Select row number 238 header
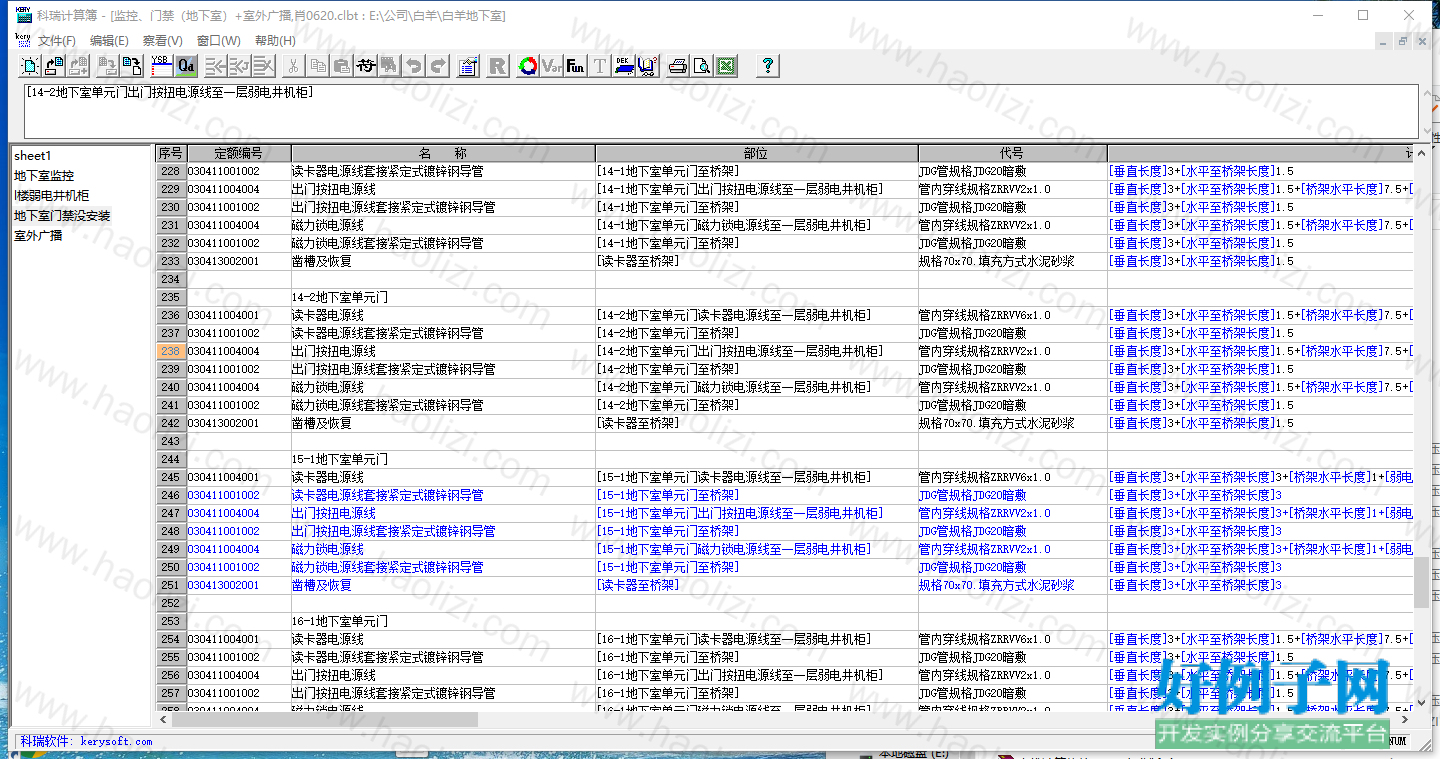This screenshot has width=1440, height=759. click(x=170, y=351)
